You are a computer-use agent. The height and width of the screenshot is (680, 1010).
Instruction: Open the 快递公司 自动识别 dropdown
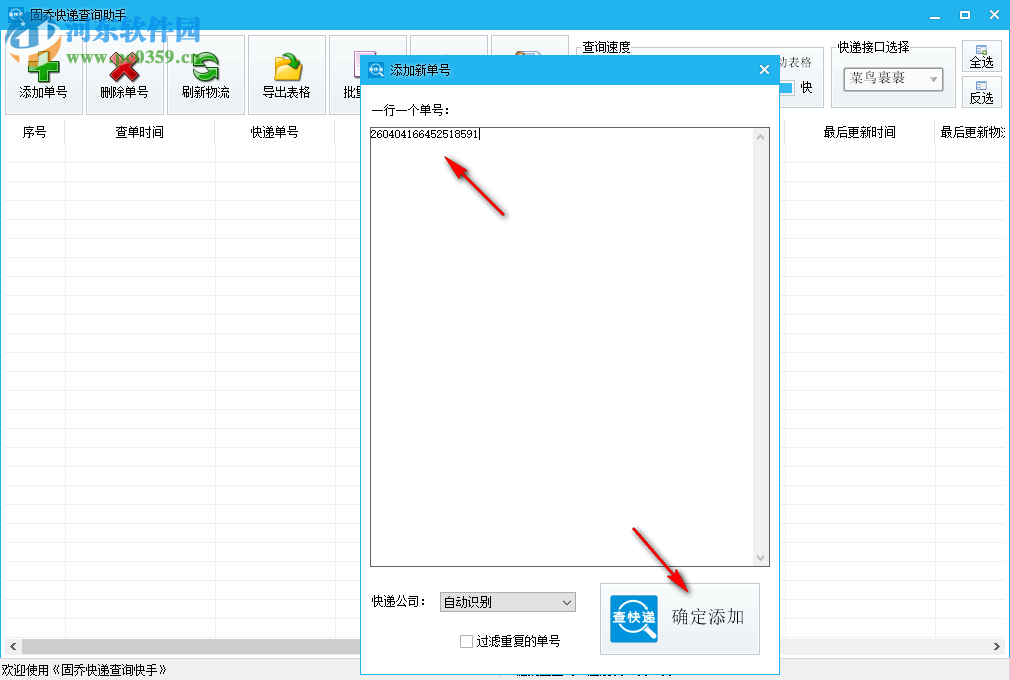tap(508, 602)
